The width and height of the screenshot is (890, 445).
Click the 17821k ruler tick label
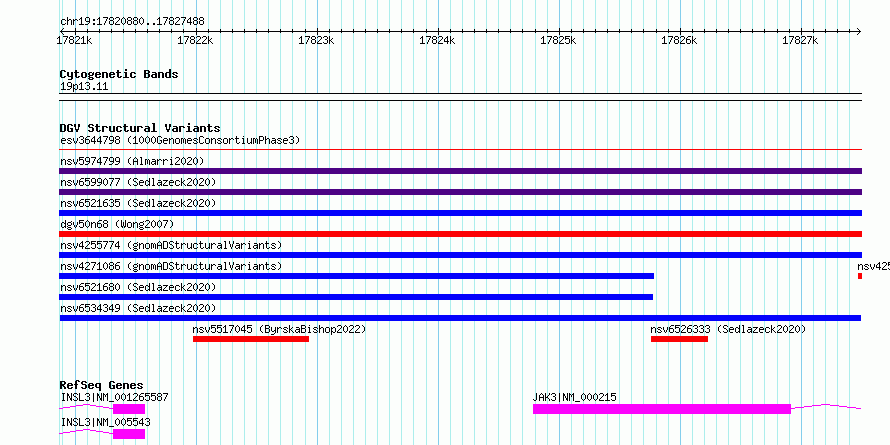click(x=74, y=40)
